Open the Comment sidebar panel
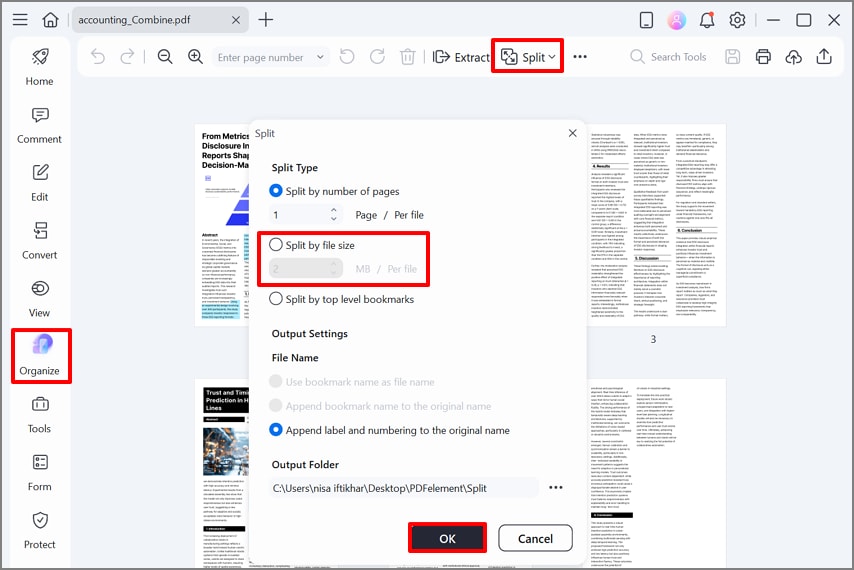This screenshot has width=854, height=570. click(39, 125)
